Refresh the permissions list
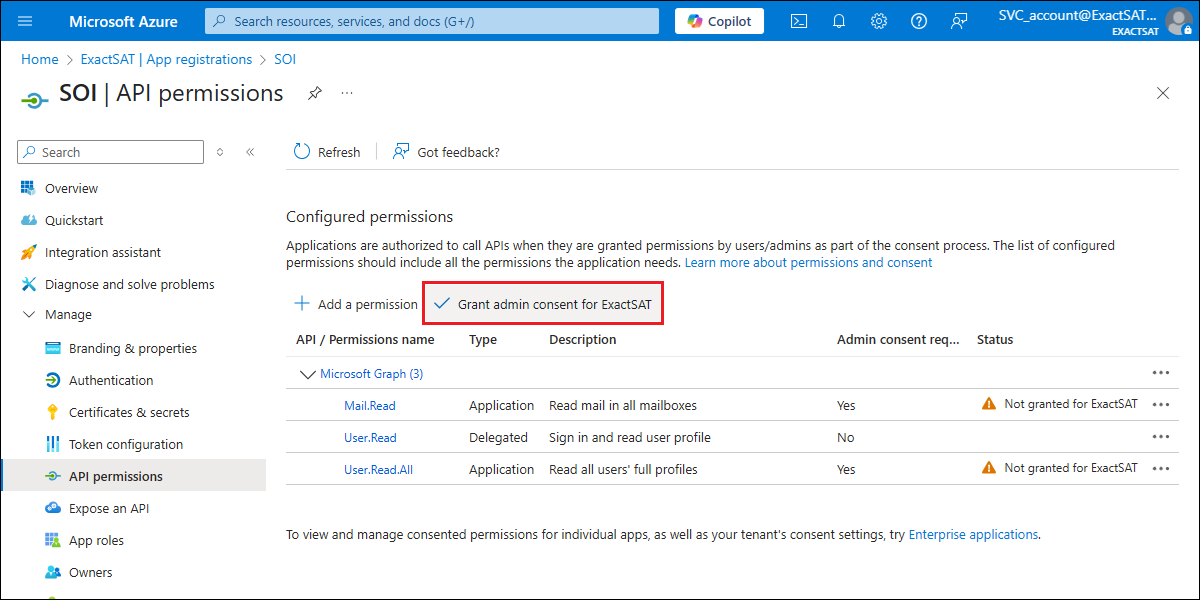The image size is (1200, 600). point(327,152)
